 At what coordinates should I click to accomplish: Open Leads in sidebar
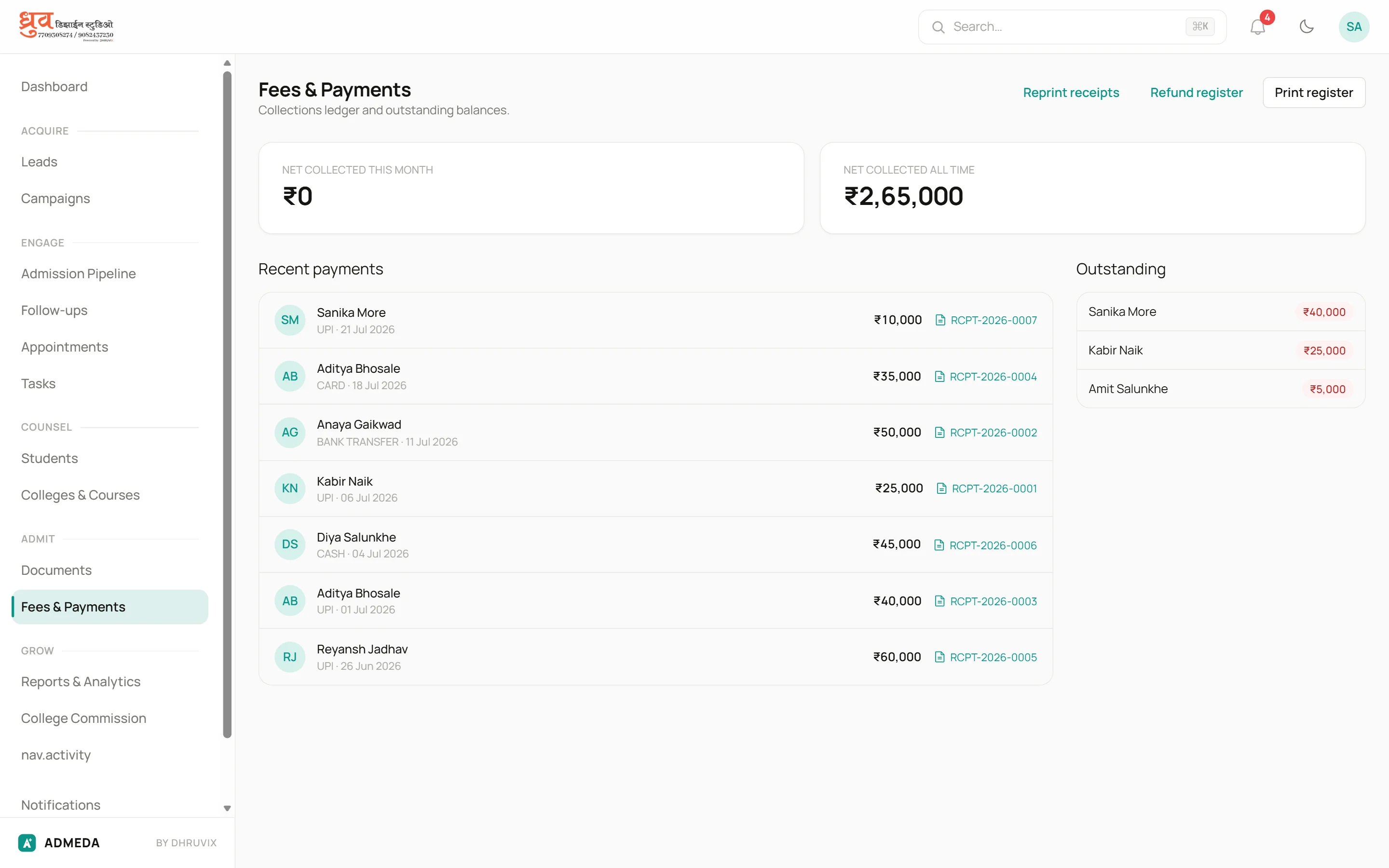click(x=39, y=162)
